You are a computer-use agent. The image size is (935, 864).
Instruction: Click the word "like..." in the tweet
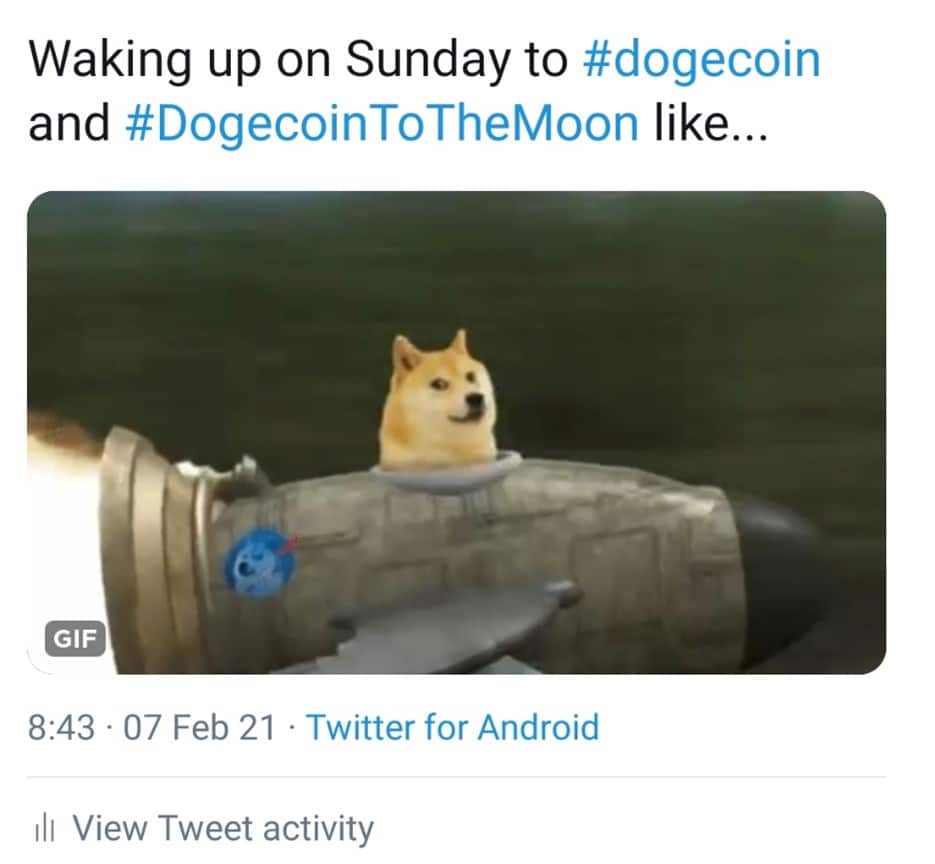pyautogui.click(x=710, y=124)
